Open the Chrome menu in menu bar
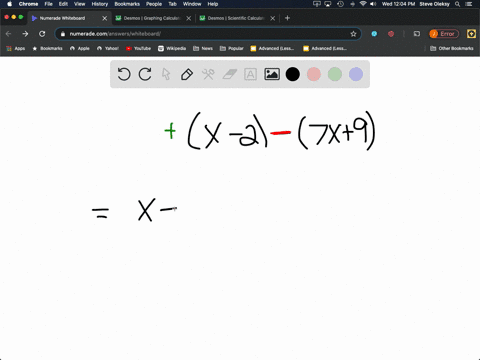480x360 pixels. pos(28,4)
